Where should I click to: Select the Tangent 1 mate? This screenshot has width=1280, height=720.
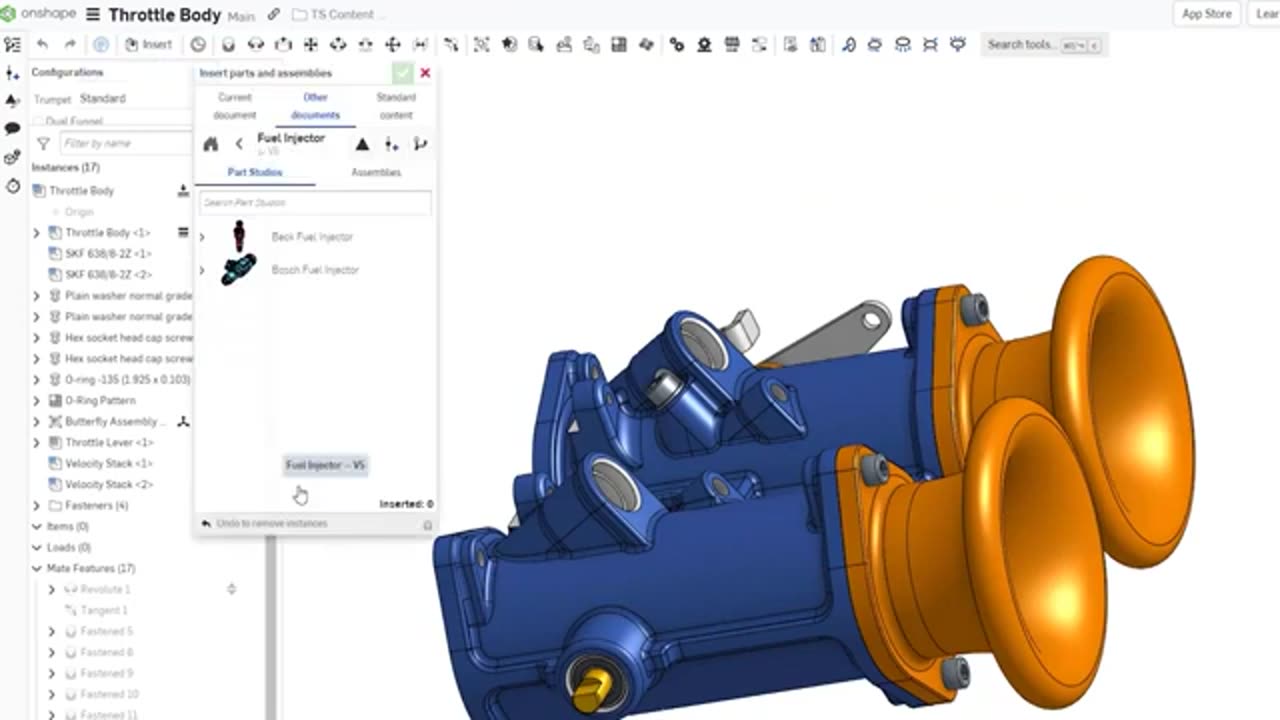tap(103, 611)
